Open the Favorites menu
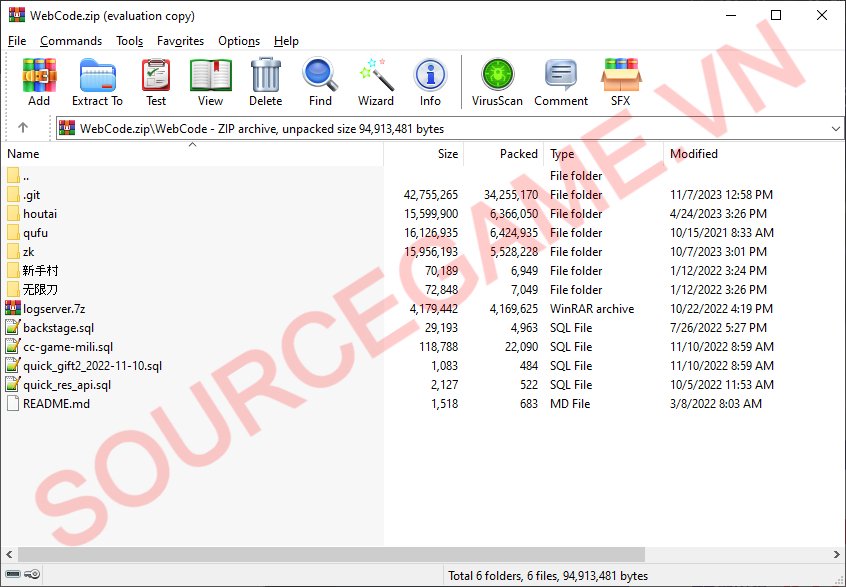Screen dimensions: 846x587 180,41
